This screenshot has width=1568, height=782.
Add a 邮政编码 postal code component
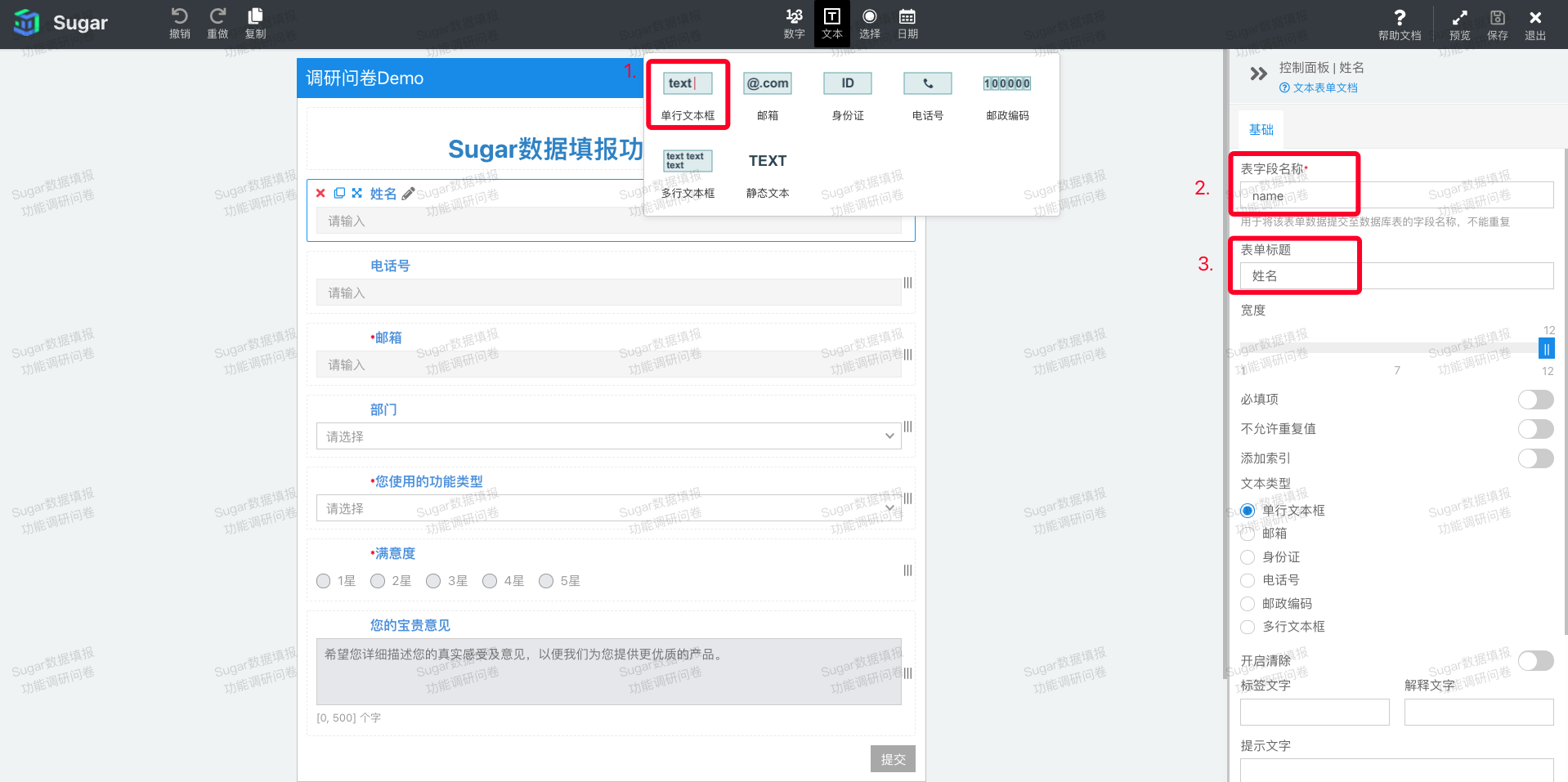[x=1007, y=95]
